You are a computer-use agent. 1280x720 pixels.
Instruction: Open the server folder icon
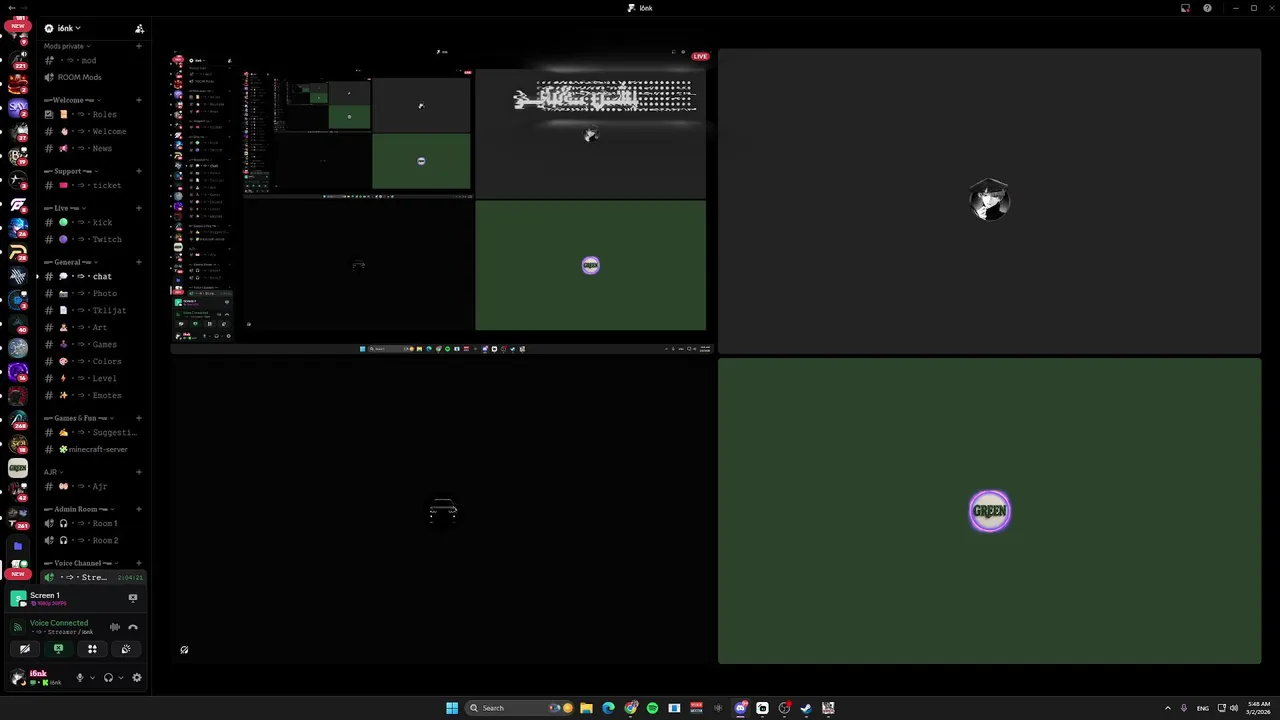pyautogui.click(x=18, y=546)
